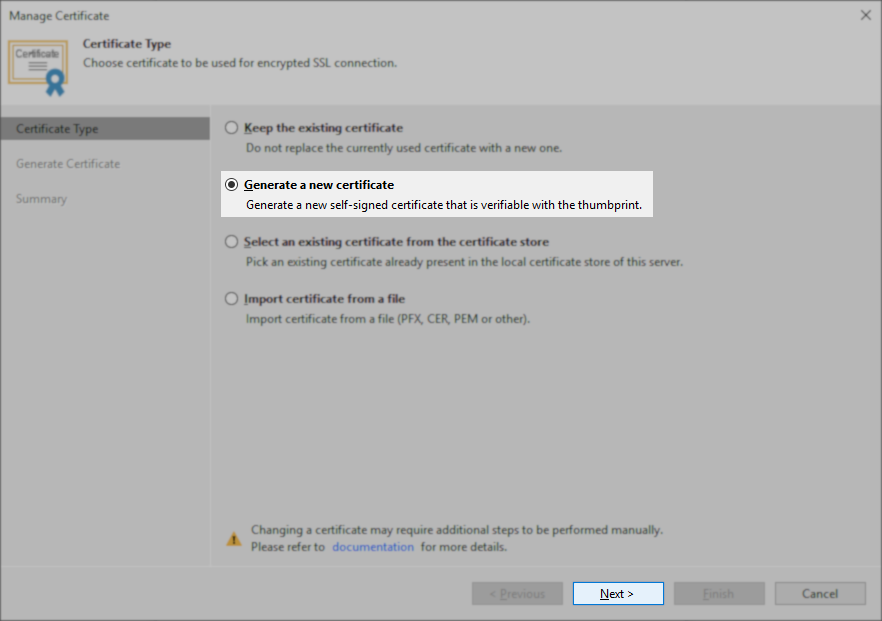
Task: Select Generate a new certificate
Action: [x=231, y=185]
